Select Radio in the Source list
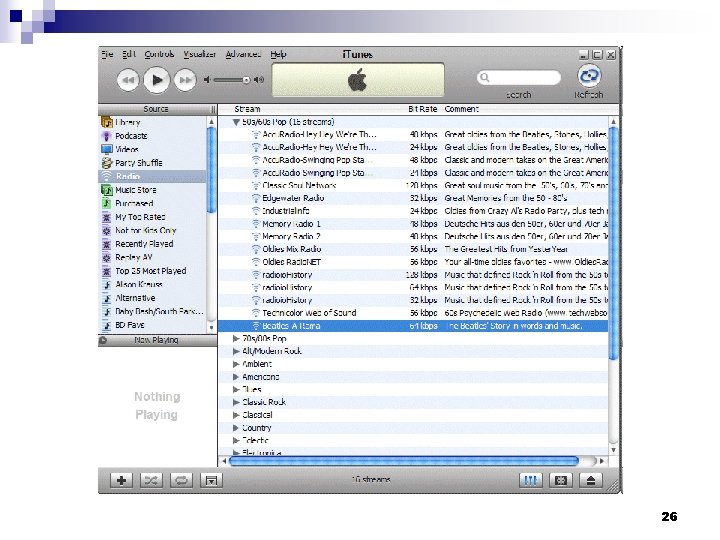Image resolution: width=720 pixels, height=540 pixels. [152, 176]
